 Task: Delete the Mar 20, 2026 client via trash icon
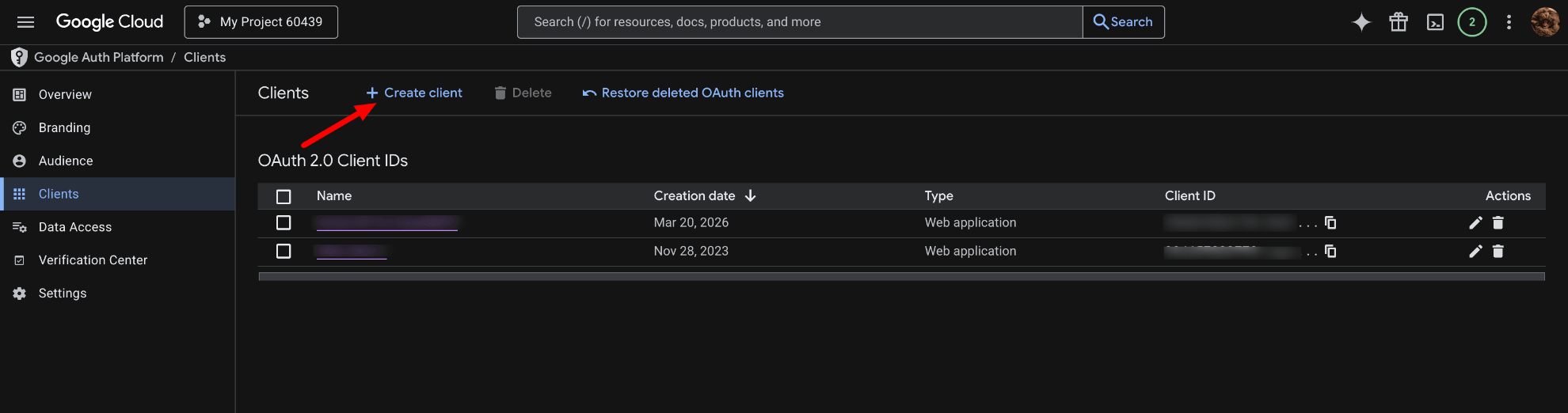point(1498,223)
